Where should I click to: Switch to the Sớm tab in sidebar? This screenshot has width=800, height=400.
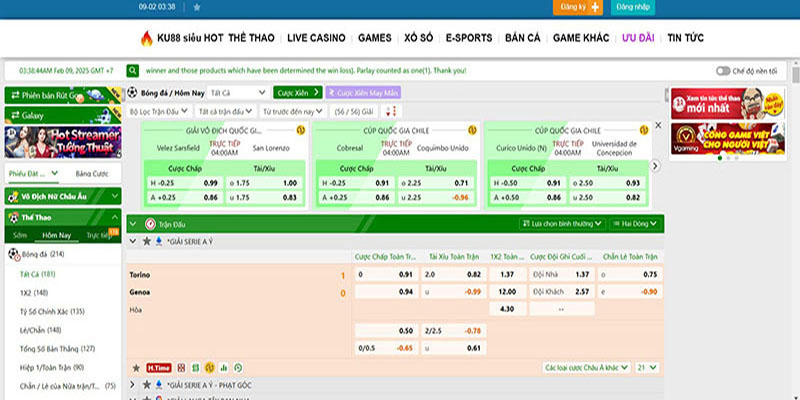20,236
